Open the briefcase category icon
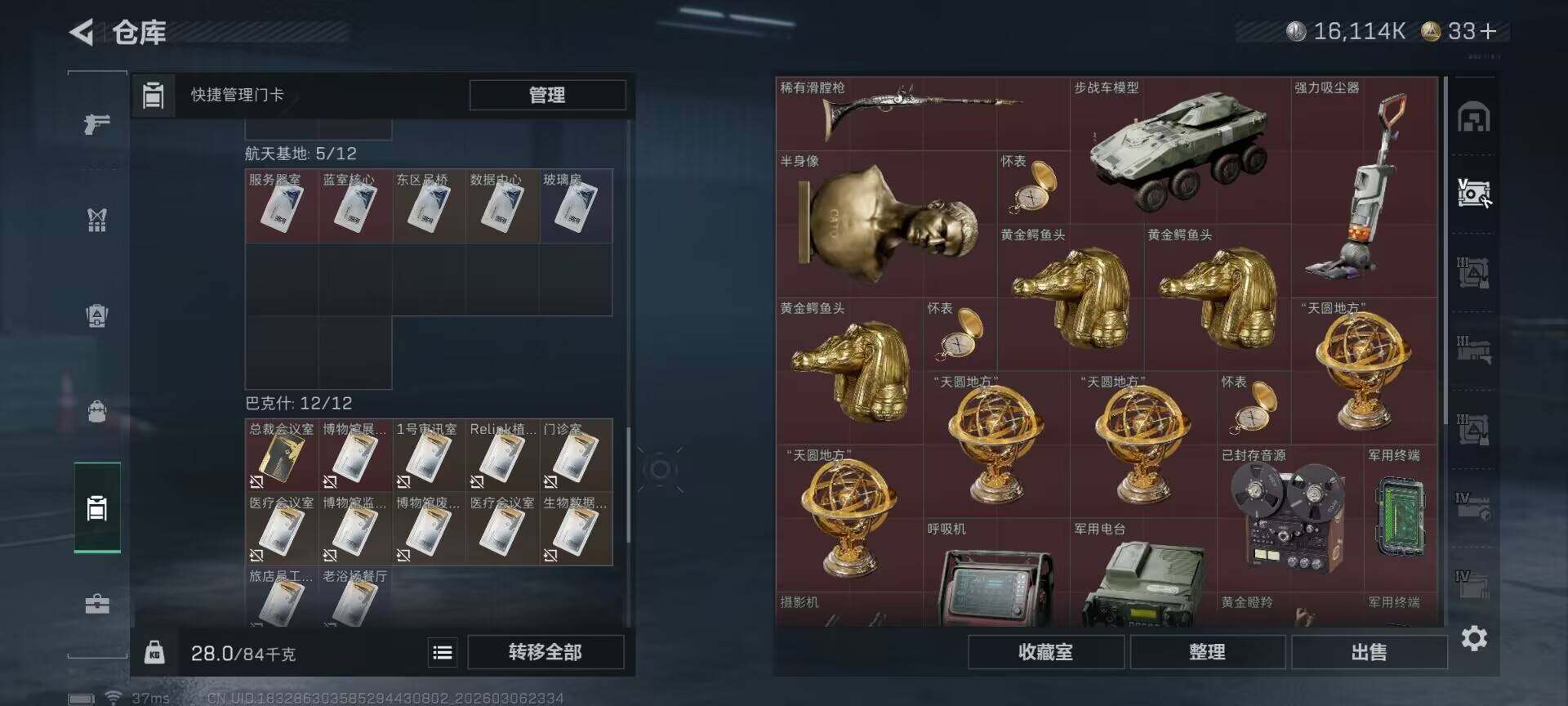1568x706 pixels. (97, 604)
